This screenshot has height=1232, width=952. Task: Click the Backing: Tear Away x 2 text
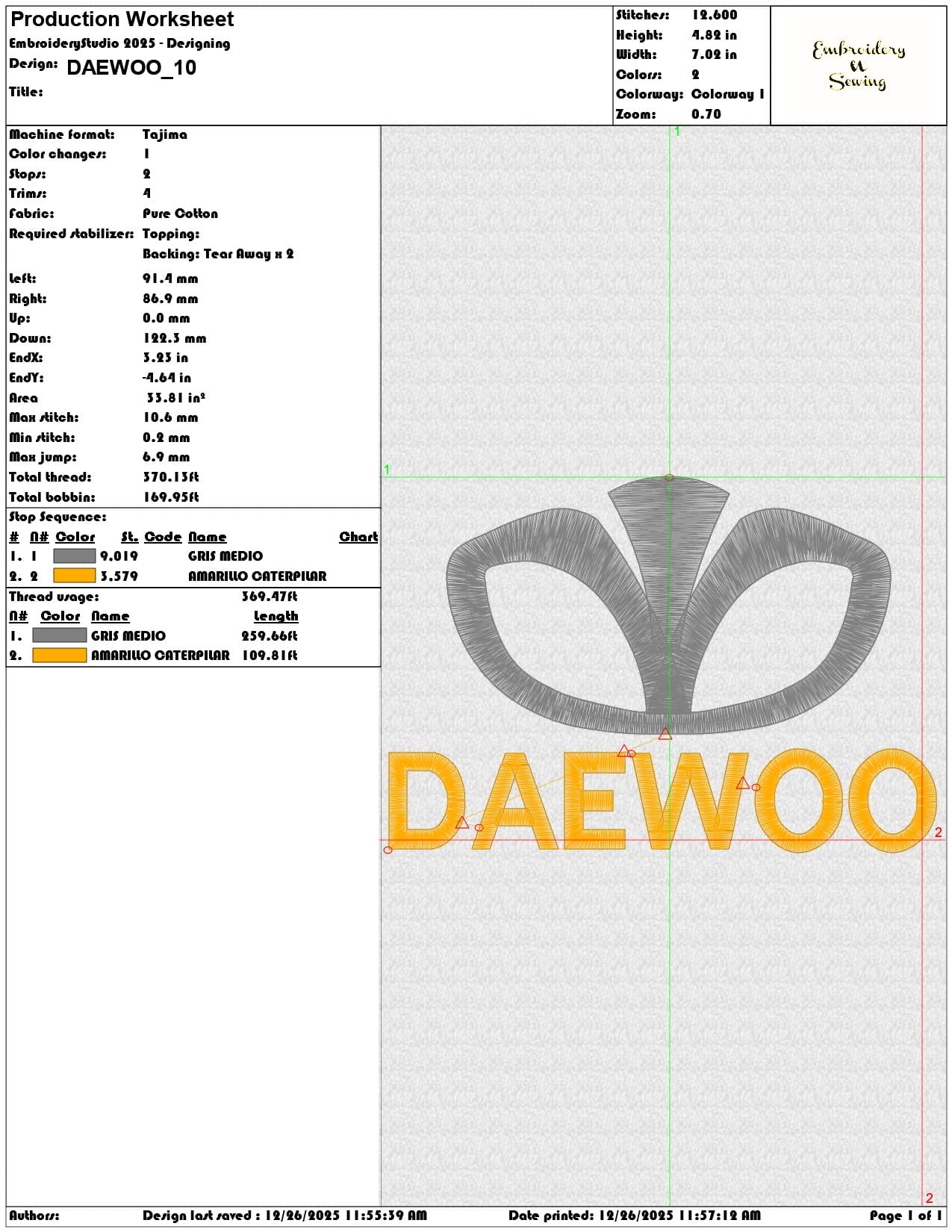[x=218, y=254]
